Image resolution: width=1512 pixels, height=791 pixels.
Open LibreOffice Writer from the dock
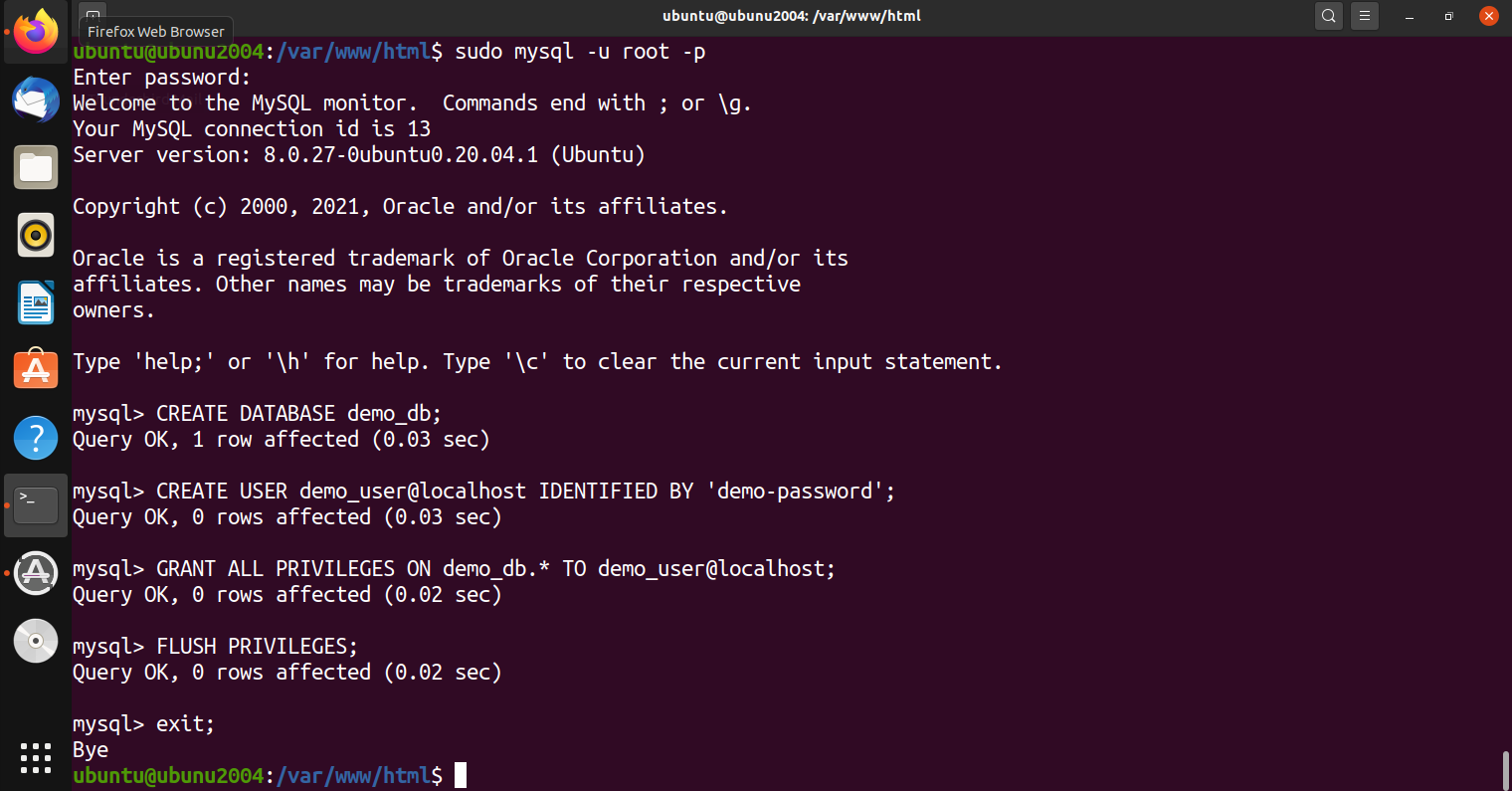36,302
